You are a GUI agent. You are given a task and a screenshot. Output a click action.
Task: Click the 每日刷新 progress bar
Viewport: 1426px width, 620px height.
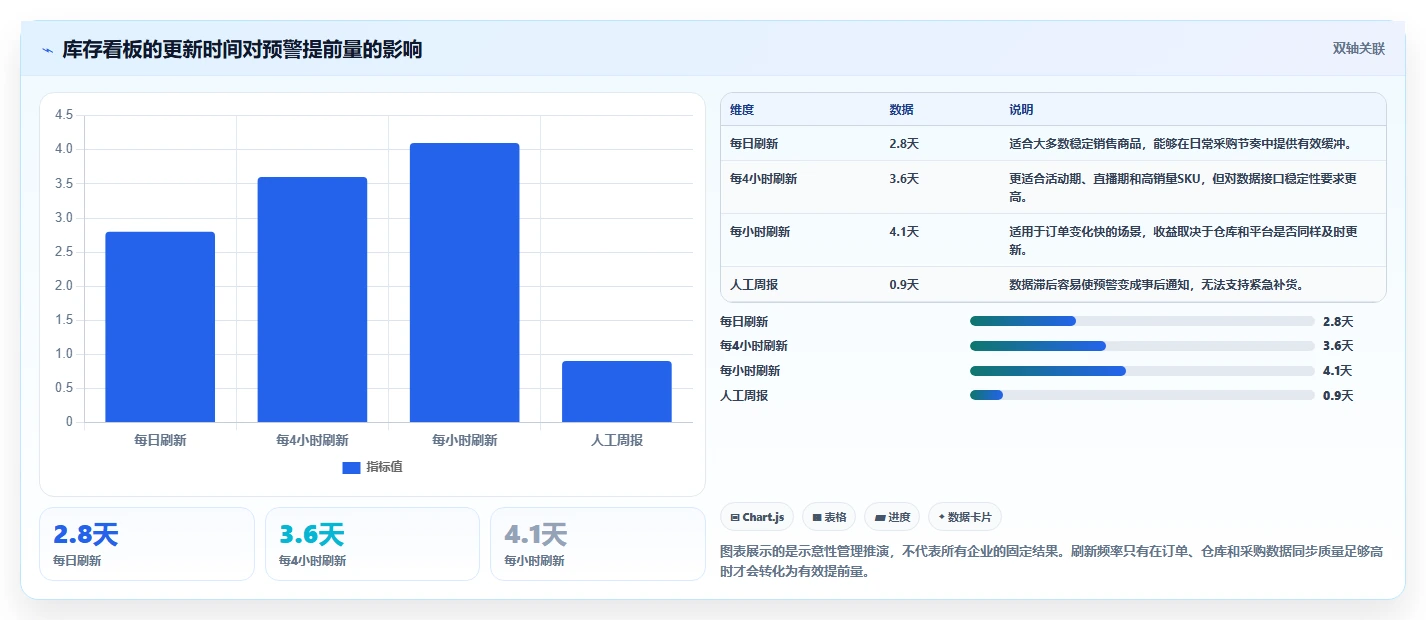1142,321
